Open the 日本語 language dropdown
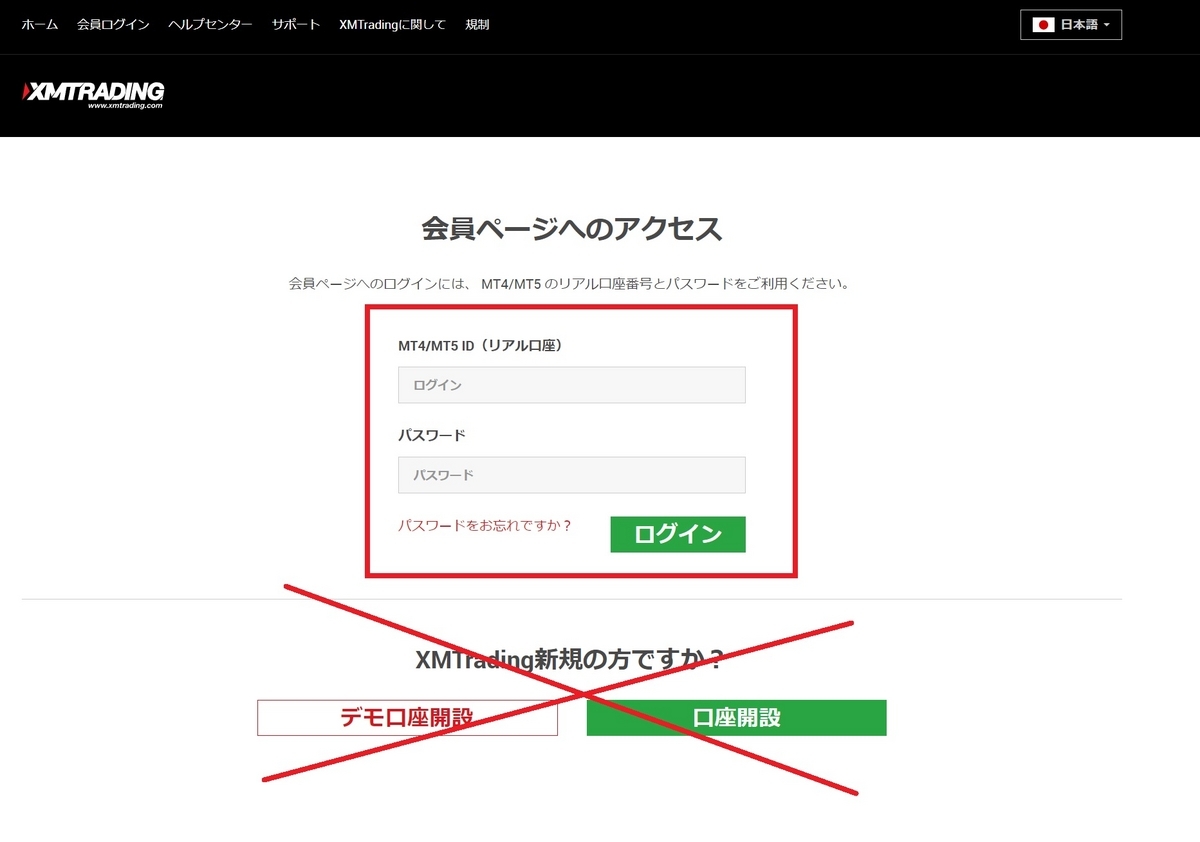This screenshot has width=1200, height=842. 1071,25
